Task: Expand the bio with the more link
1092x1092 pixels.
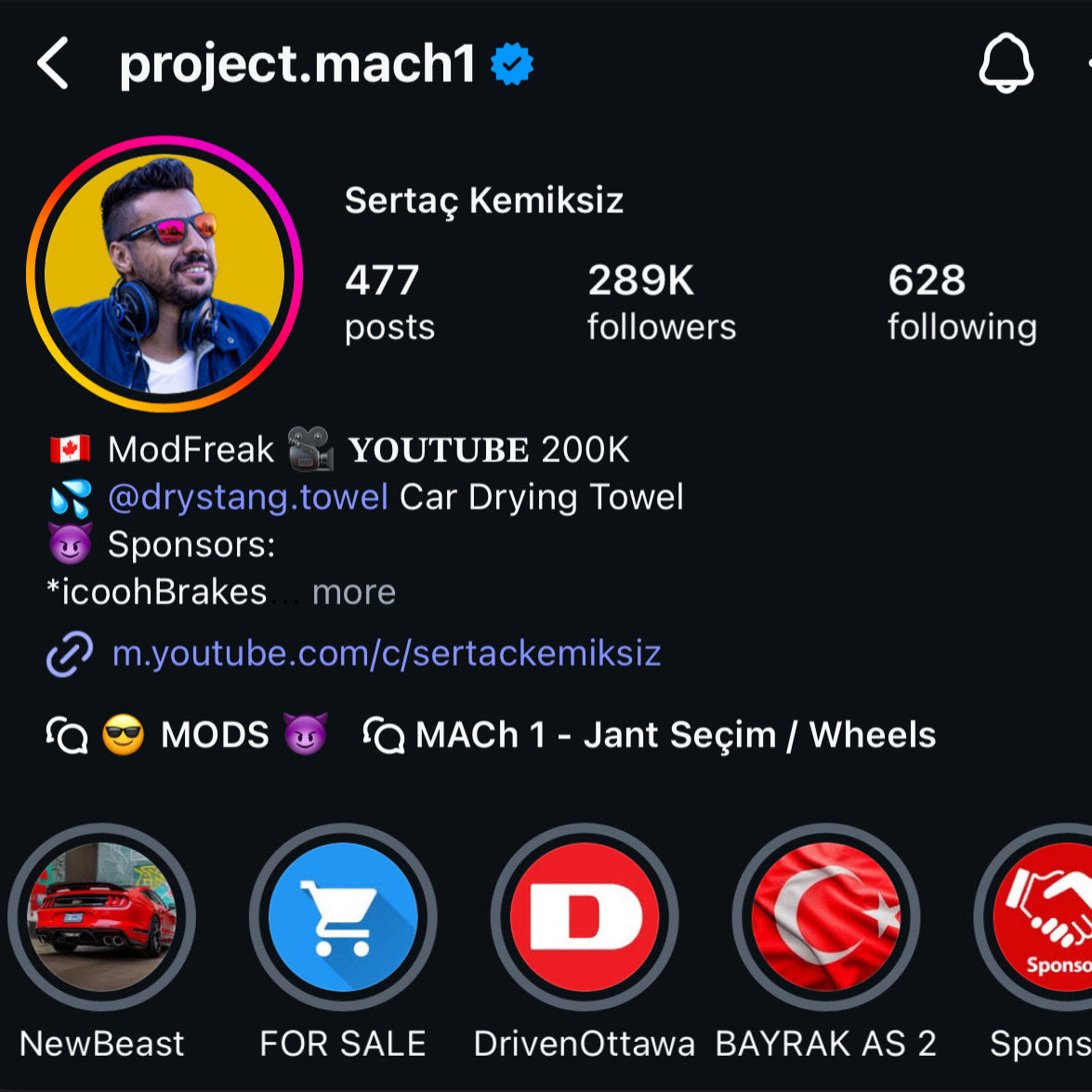Action: [x=354, y=592]
